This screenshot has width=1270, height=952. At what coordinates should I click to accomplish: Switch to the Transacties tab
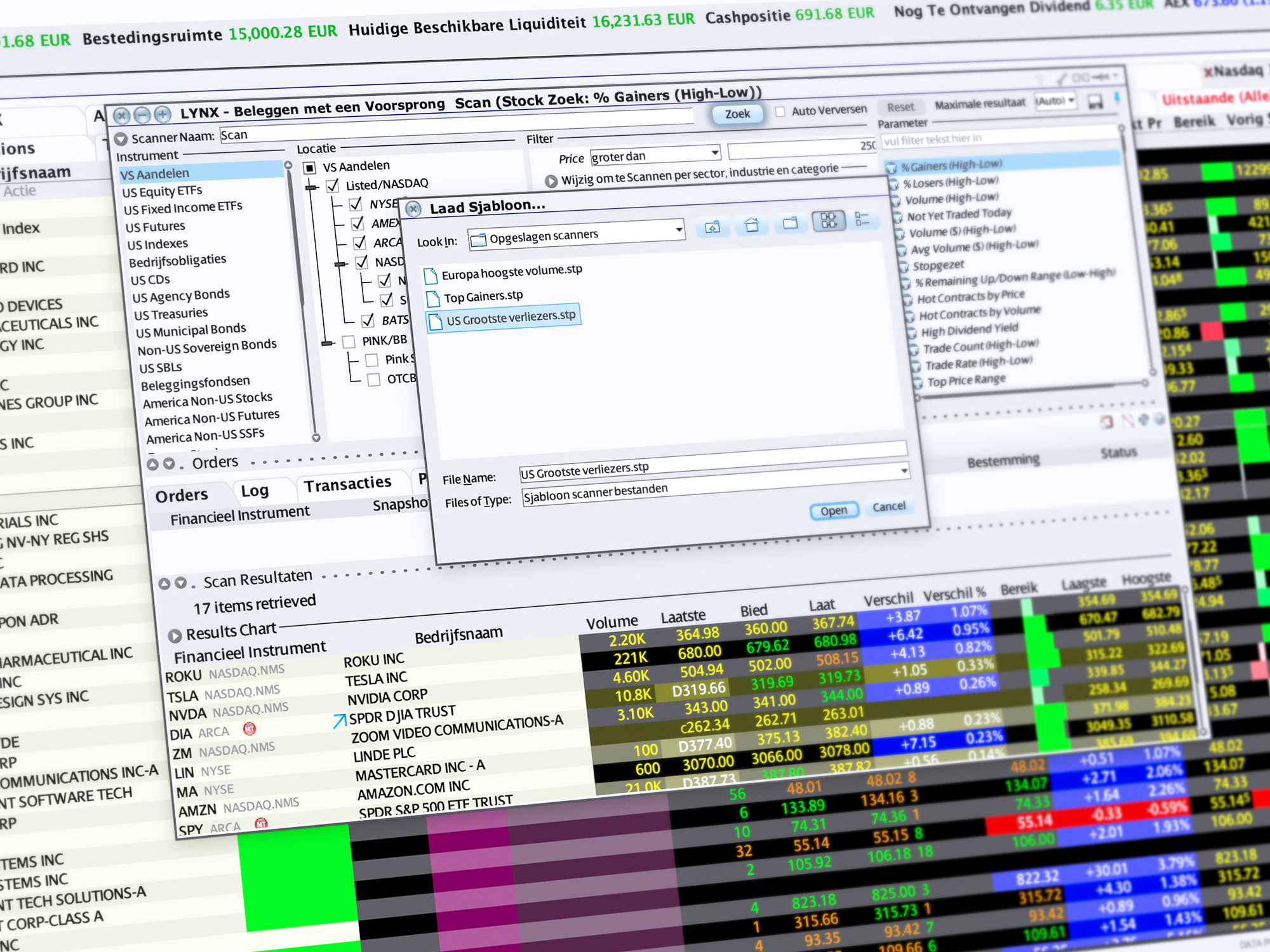click(347, 485)
